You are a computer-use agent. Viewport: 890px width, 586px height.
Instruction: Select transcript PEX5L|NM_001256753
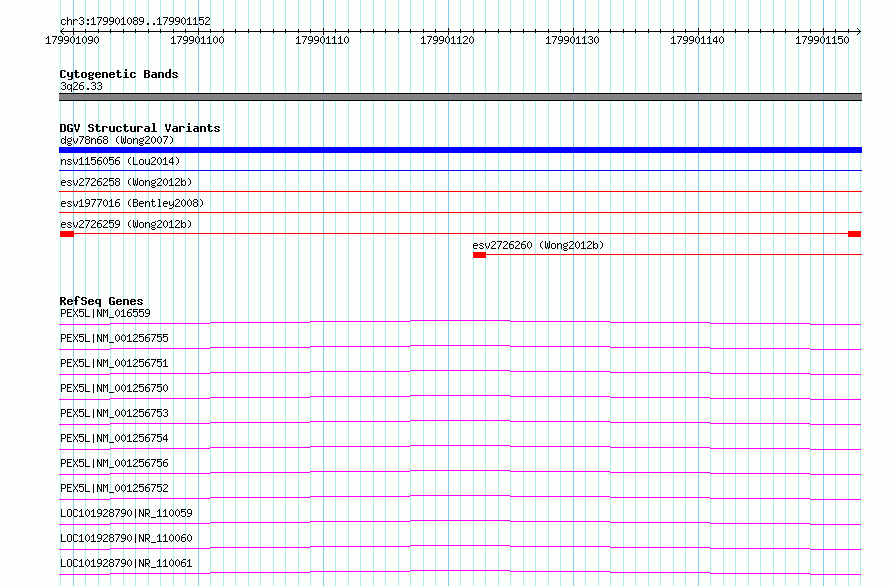(x=114, y=413)
